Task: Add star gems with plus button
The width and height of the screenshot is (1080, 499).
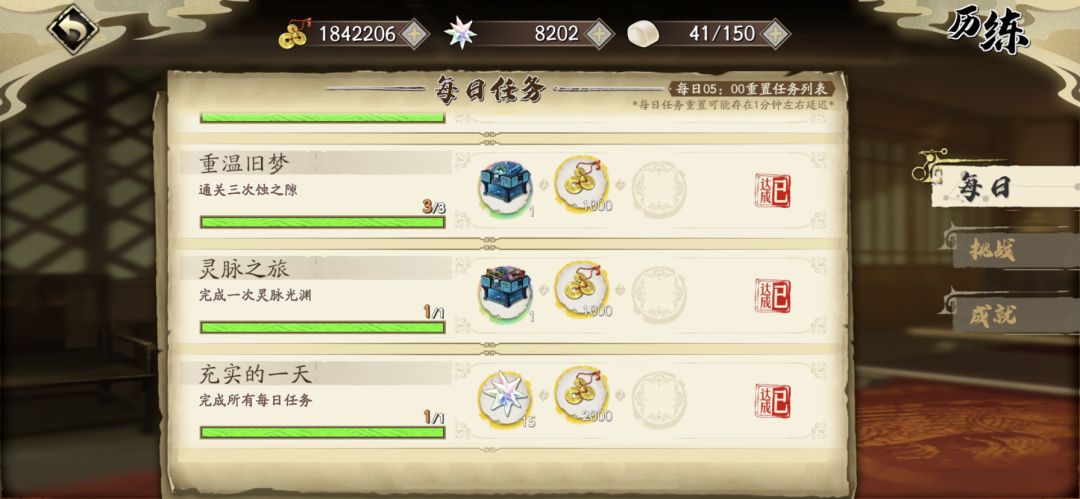Action: [x=599, y=34]
